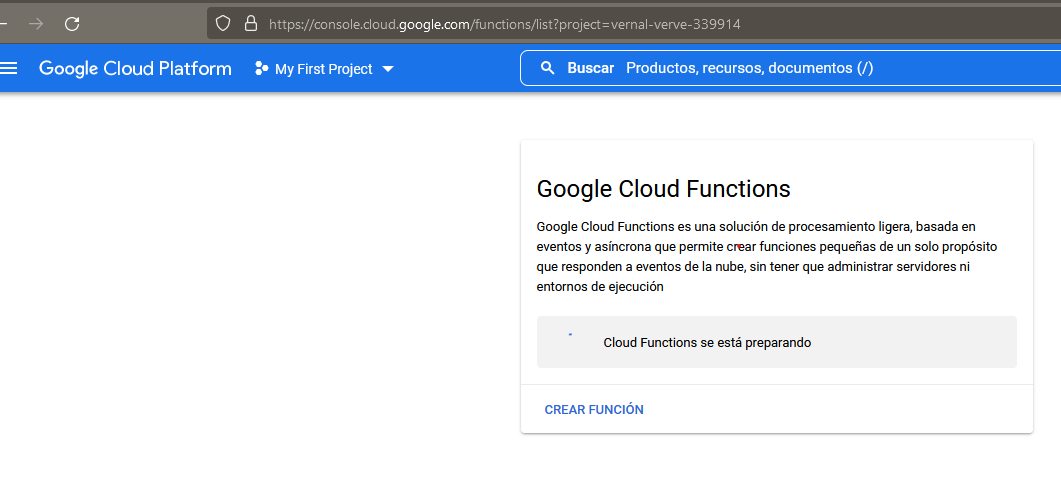The image size is (1061, 500).
Task: Expand the My First Project dropdown arrow
Action: 388,69
